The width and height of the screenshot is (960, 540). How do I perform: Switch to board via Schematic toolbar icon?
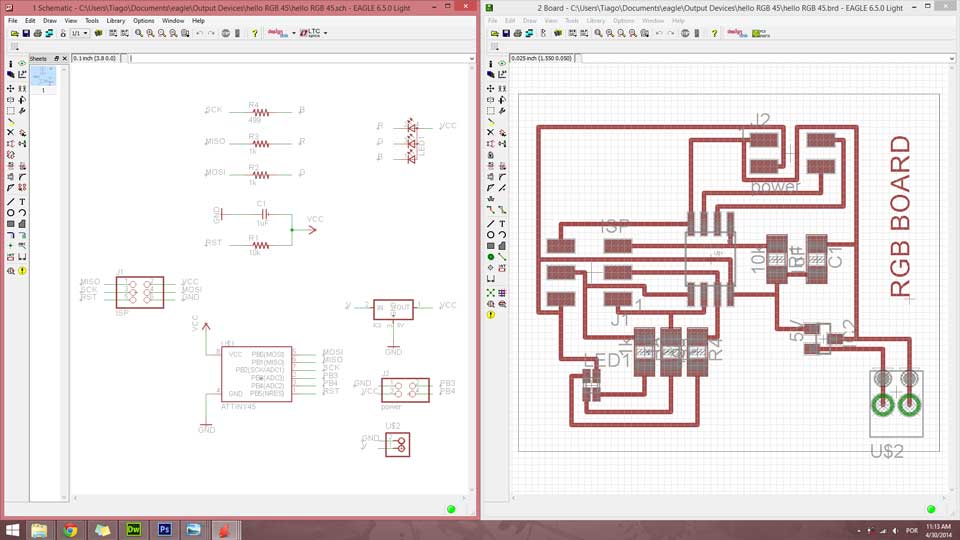coord(49,33)
